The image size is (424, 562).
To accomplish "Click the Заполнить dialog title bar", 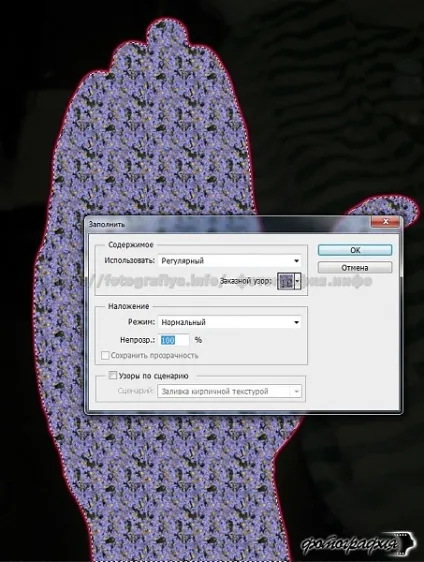I will (229, 224).
